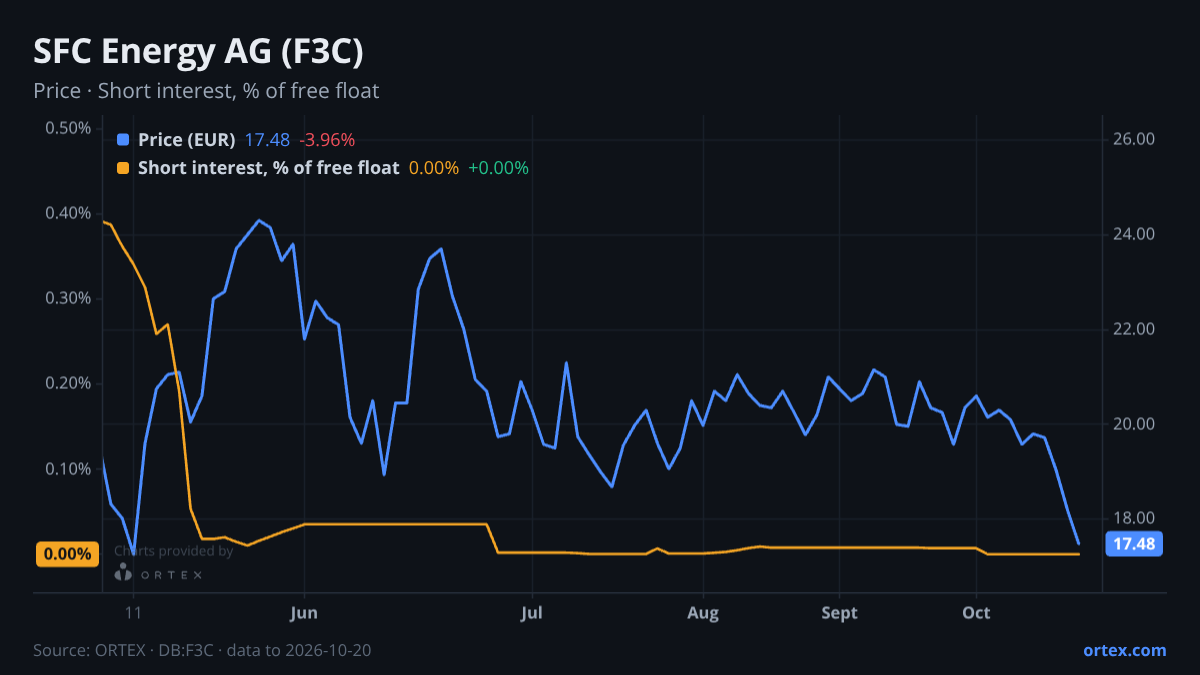Click the +0.00% short interest change value
The image size is (1200, 675).
[498, 168]
